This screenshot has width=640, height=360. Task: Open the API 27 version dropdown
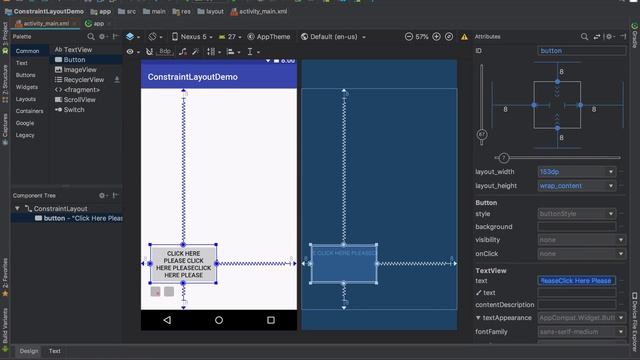click(230, 37)
